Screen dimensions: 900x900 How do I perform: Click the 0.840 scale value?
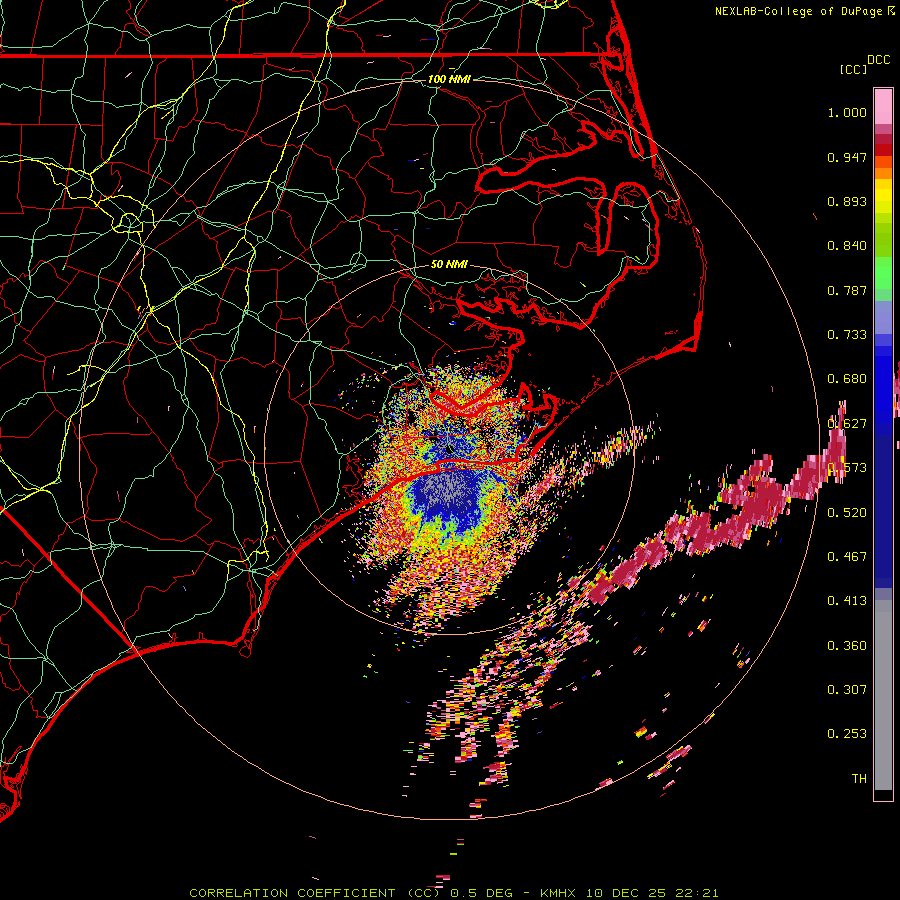tap(847, 246)
